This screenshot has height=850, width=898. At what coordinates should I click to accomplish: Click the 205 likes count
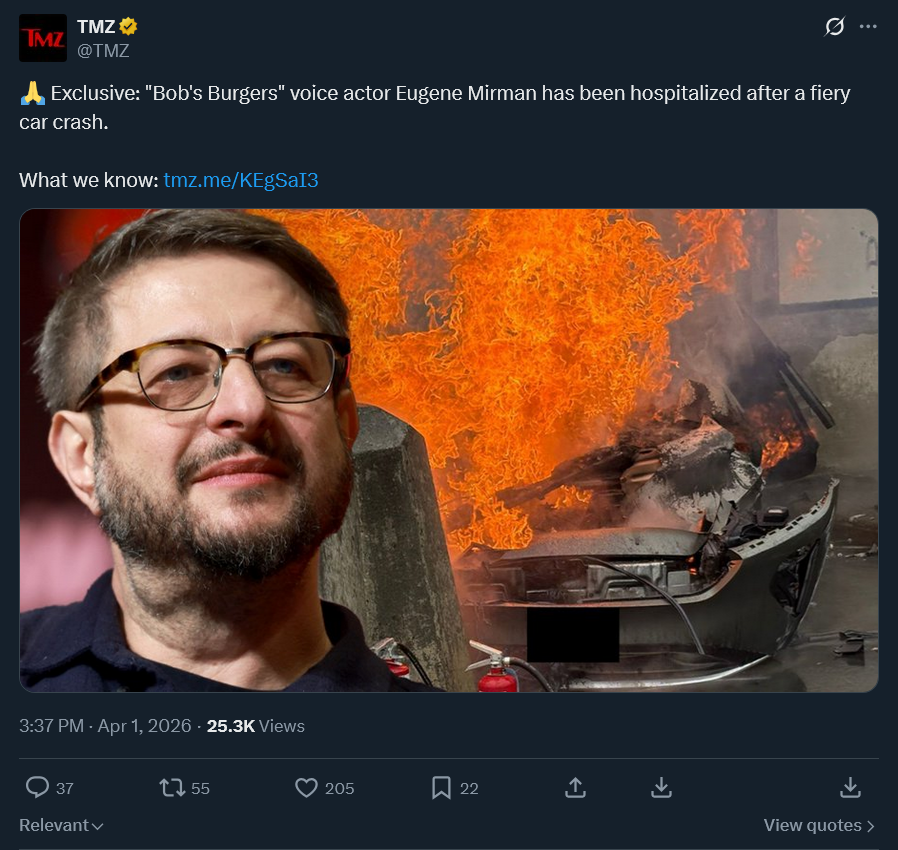340,789
